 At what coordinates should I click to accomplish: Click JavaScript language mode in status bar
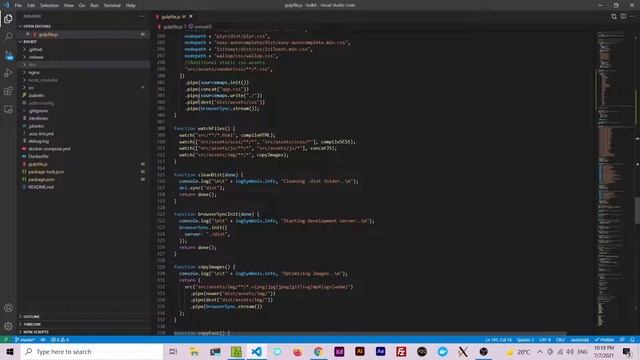pyautogui.click(x=580, y=340)
